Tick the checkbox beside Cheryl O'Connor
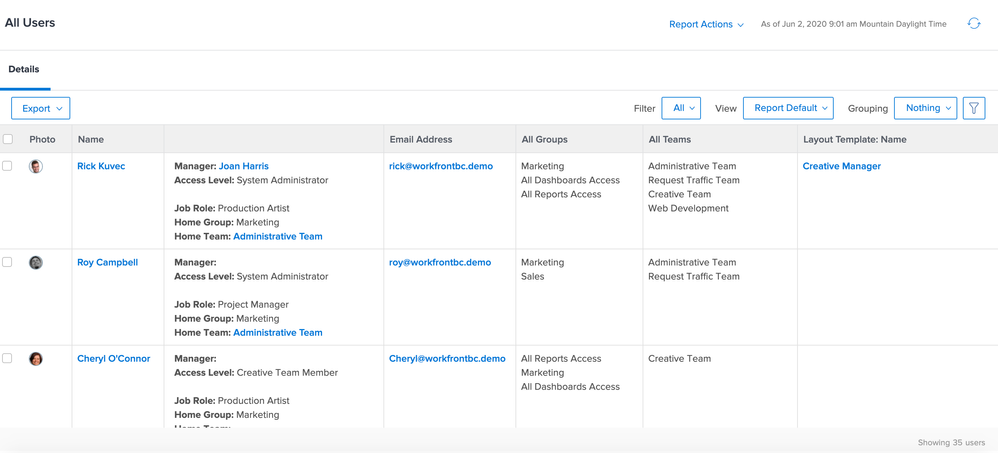The height and width of the screenshot is (453, 998). (x=8, y=358)
